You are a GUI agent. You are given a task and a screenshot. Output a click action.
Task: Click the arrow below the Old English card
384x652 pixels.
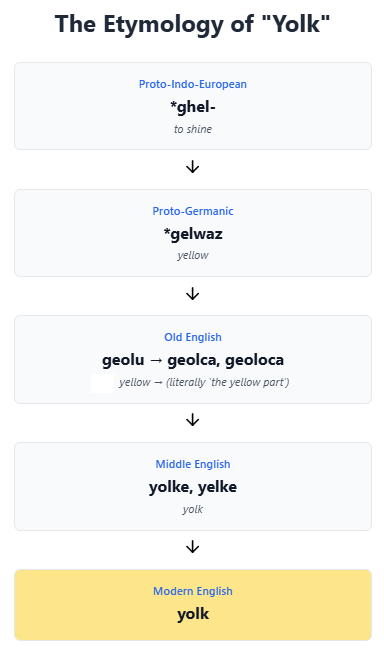click(192, 421)
